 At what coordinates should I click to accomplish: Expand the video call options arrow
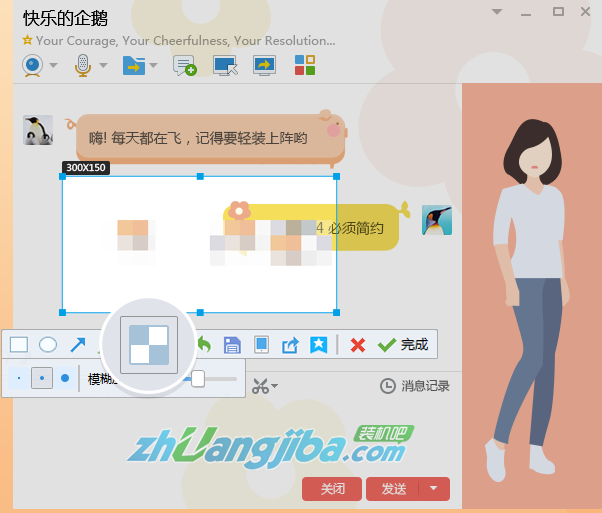(x=54, y=66)
